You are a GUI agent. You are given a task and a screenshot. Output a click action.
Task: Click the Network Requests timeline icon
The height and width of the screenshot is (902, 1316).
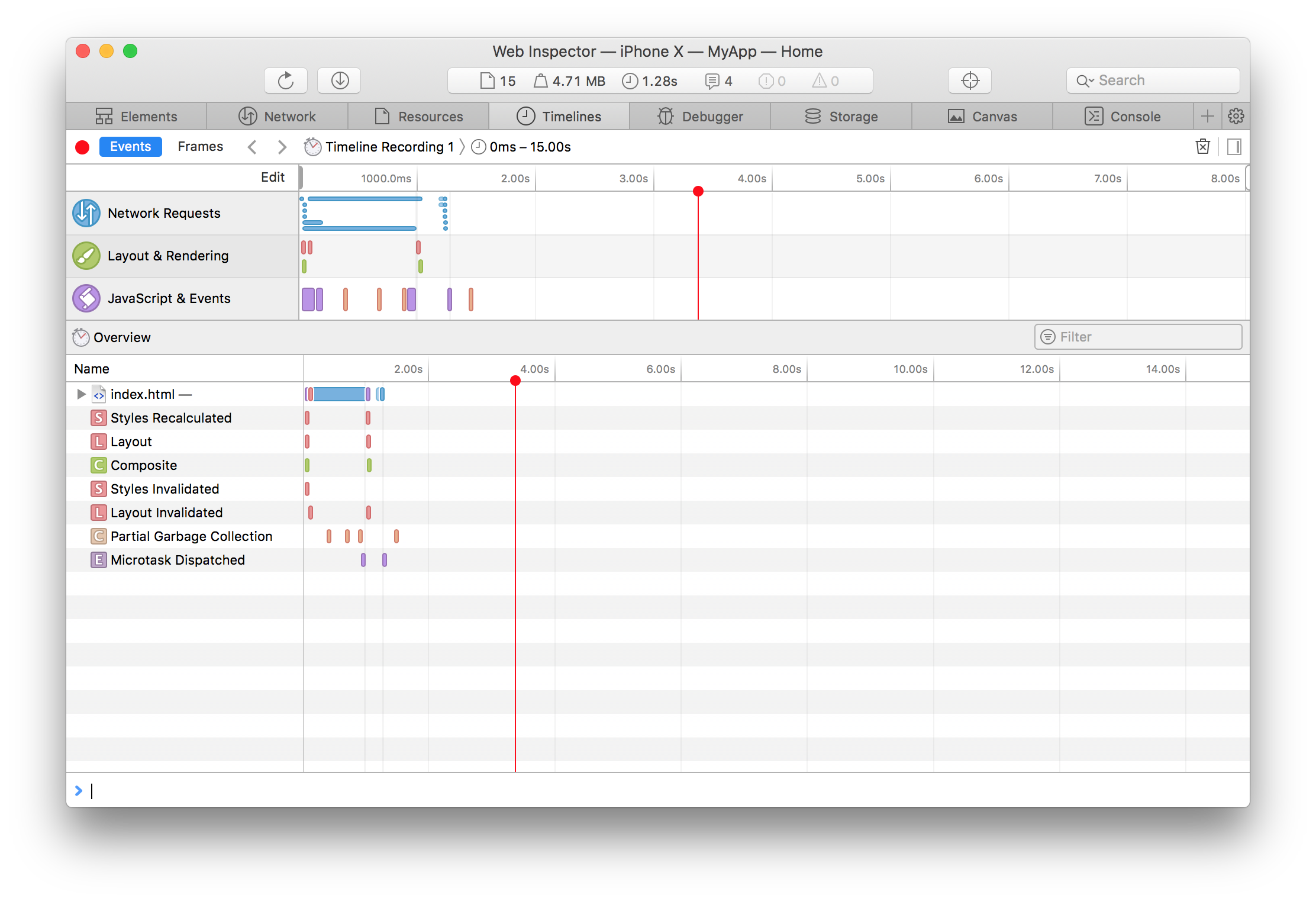(86, 213)
